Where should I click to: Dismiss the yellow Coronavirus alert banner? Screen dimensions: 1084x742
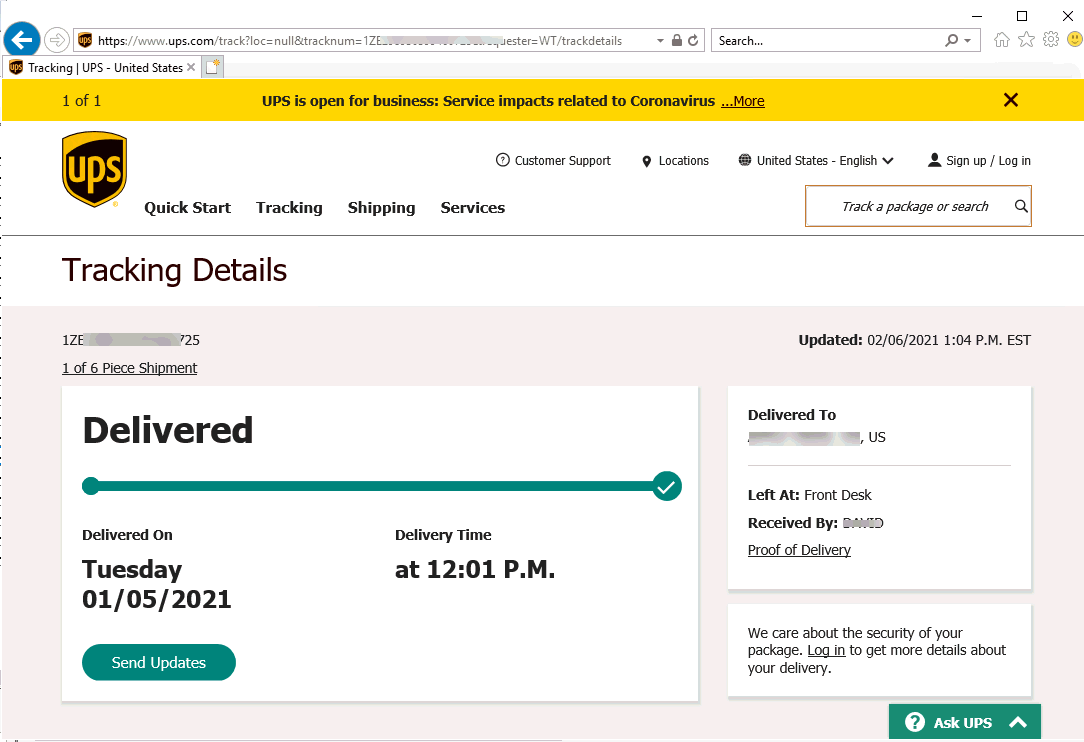(x=1011, y=100)
